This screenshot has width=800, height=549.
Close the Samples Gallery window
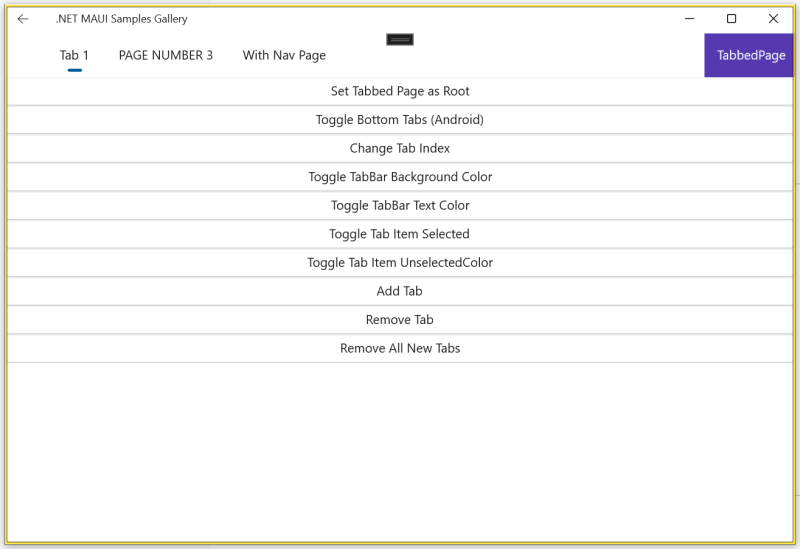coord(773,19)
